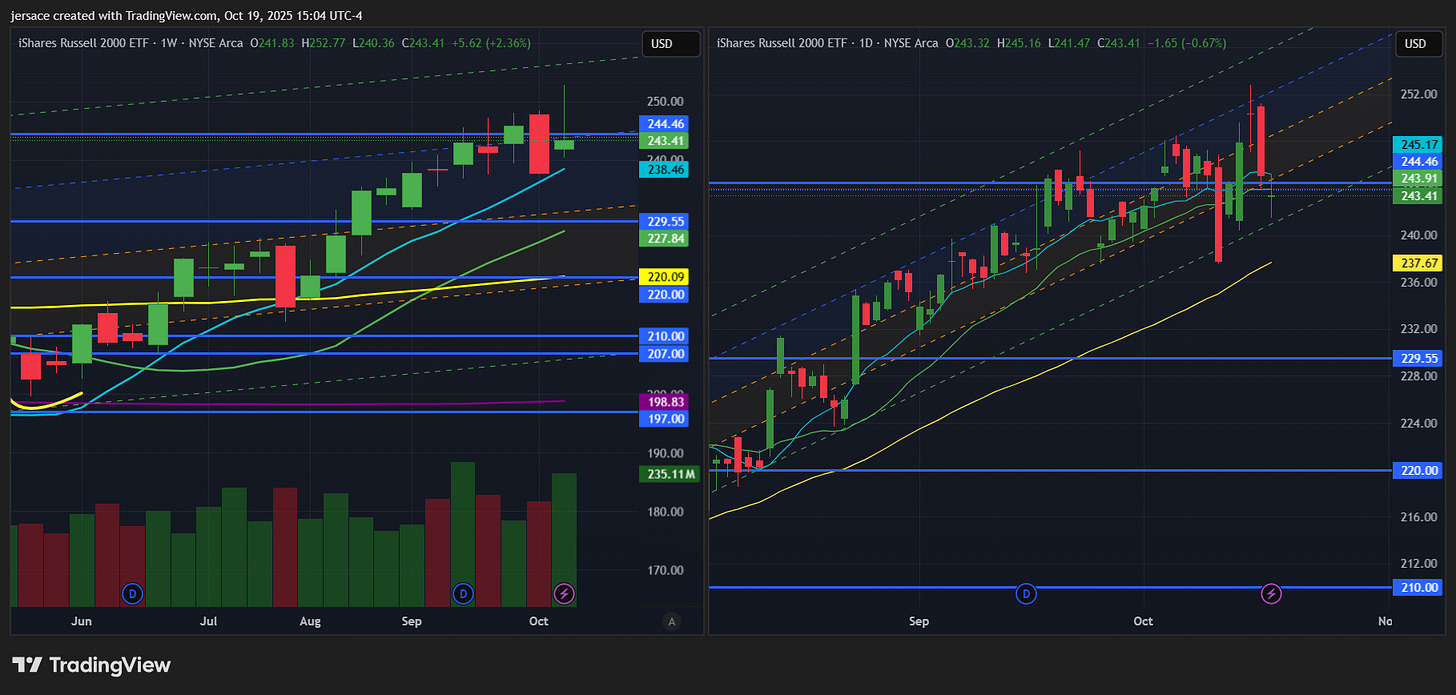Click the weekly high value H252.77

click(x=324, y=43)
